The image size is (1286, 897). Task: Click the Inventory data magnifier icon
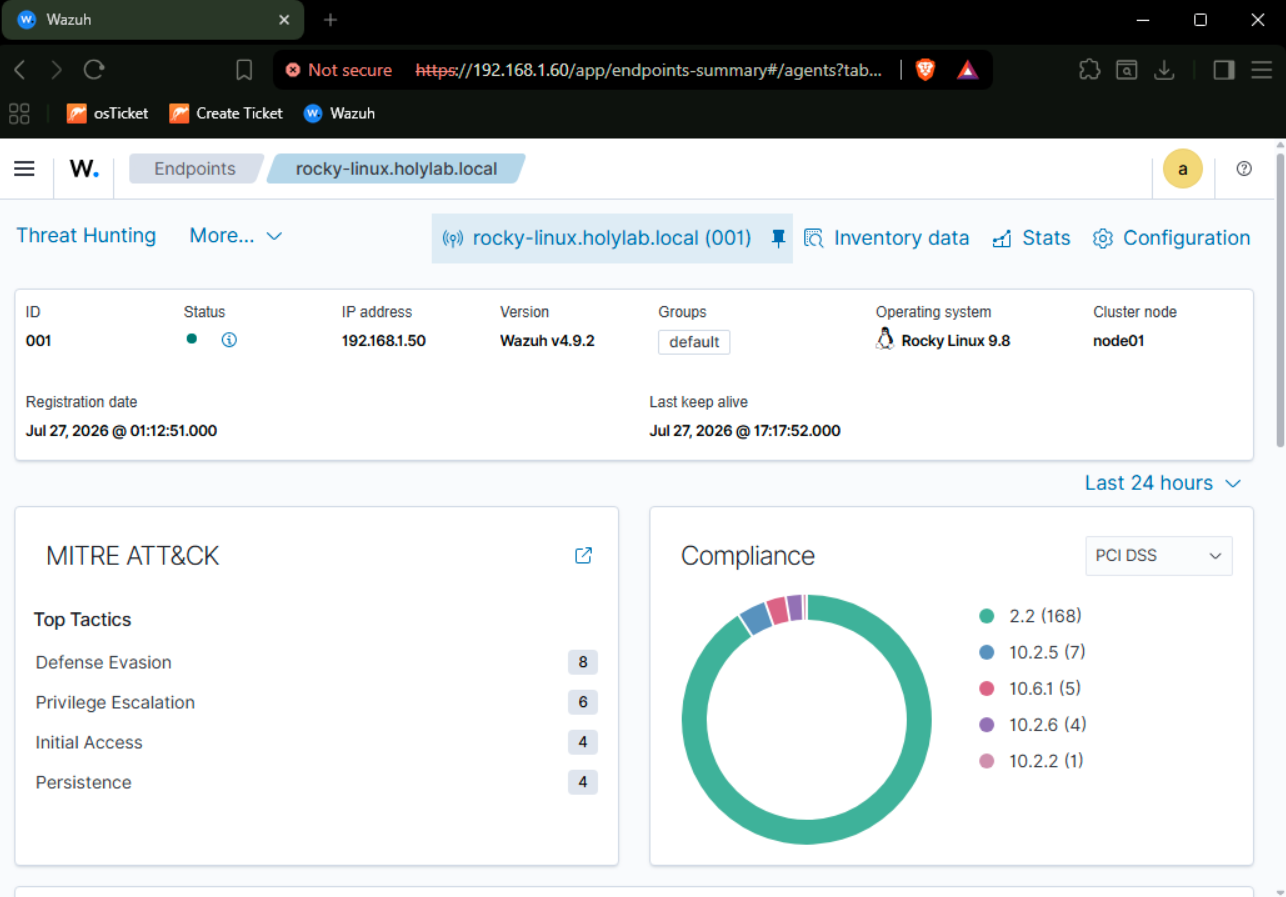[x=814, y=238]
